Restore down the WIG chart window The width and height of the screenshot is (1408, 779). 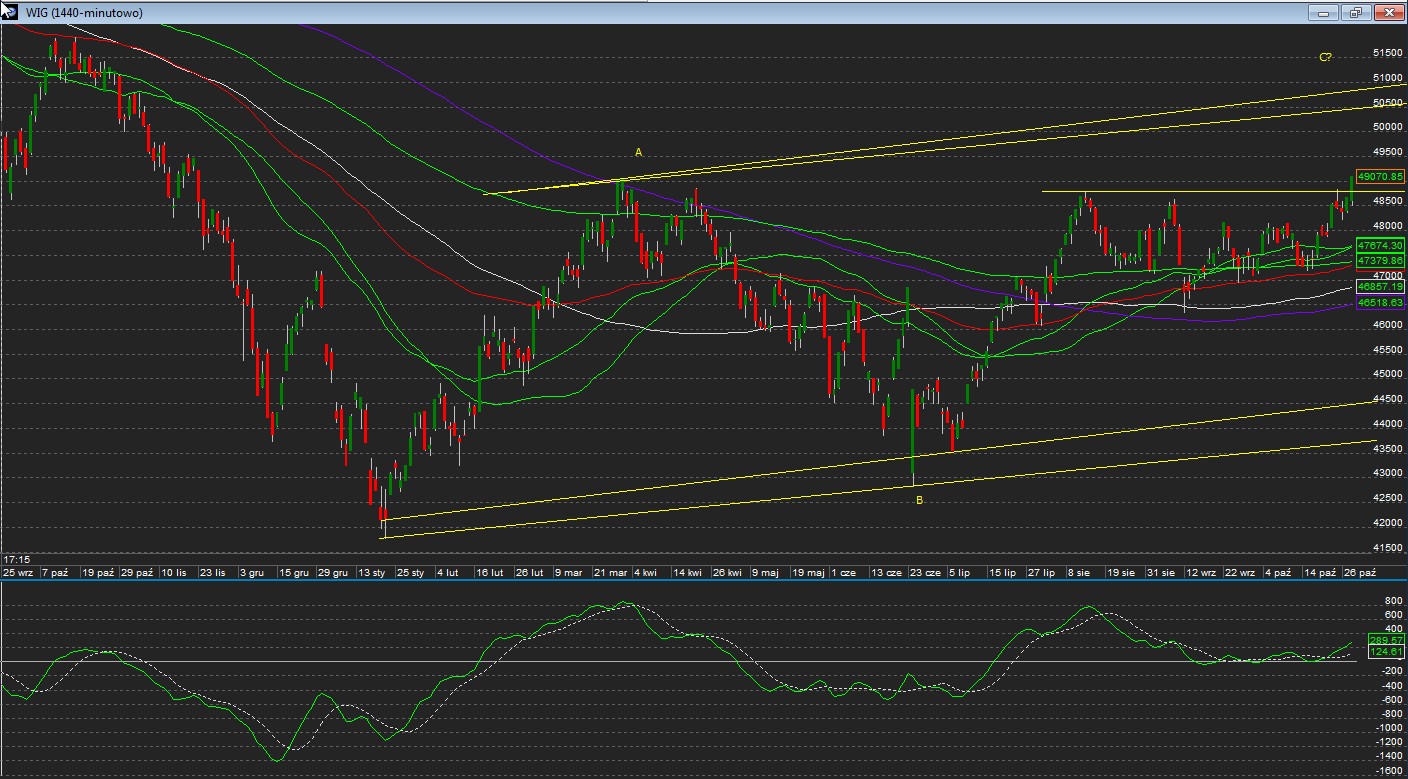(x=1356, y=13)
